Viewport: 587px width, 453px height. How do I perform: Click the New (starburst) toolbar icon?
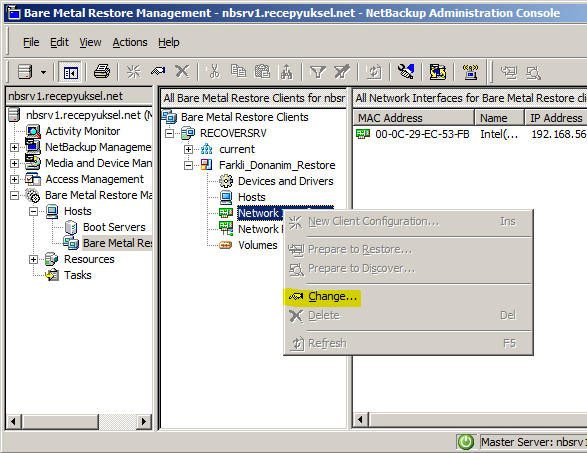133,72
